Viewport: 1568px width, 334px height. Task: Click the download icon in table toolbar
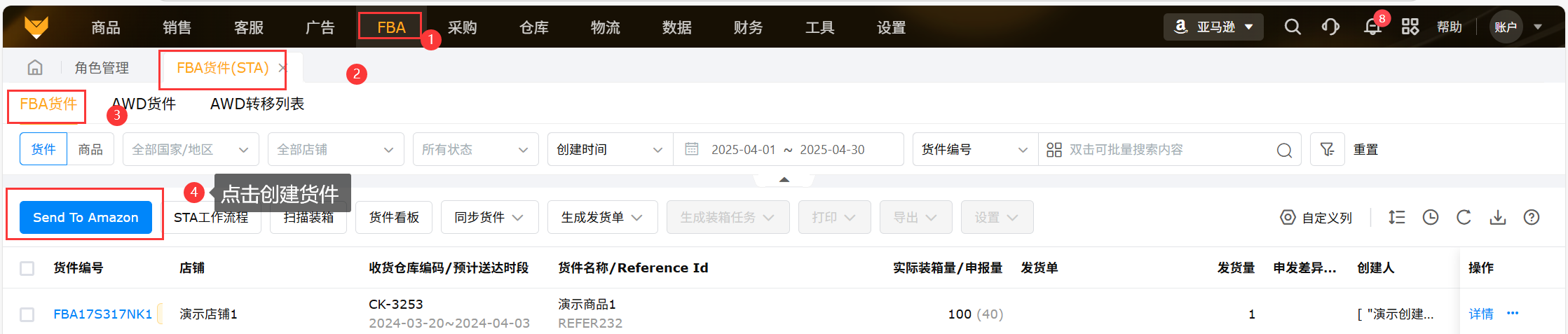click(1498, 218)
